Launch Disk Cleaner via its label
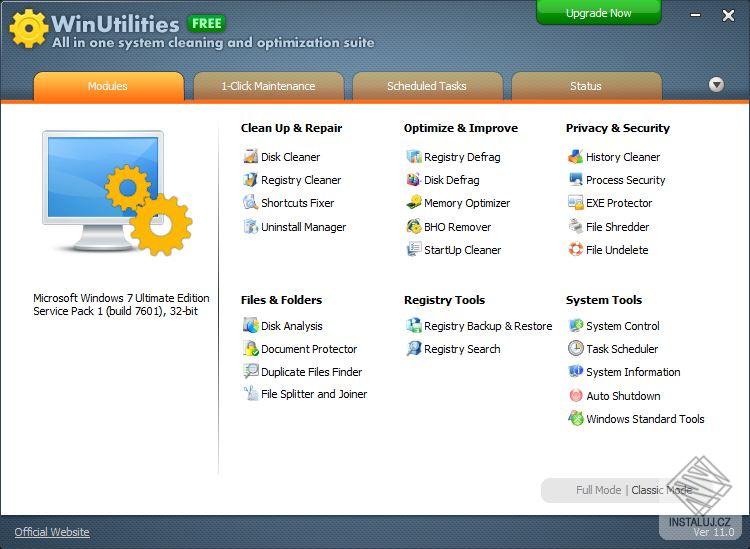Viewport: 750px width, 549px height. tap(290, 157)
